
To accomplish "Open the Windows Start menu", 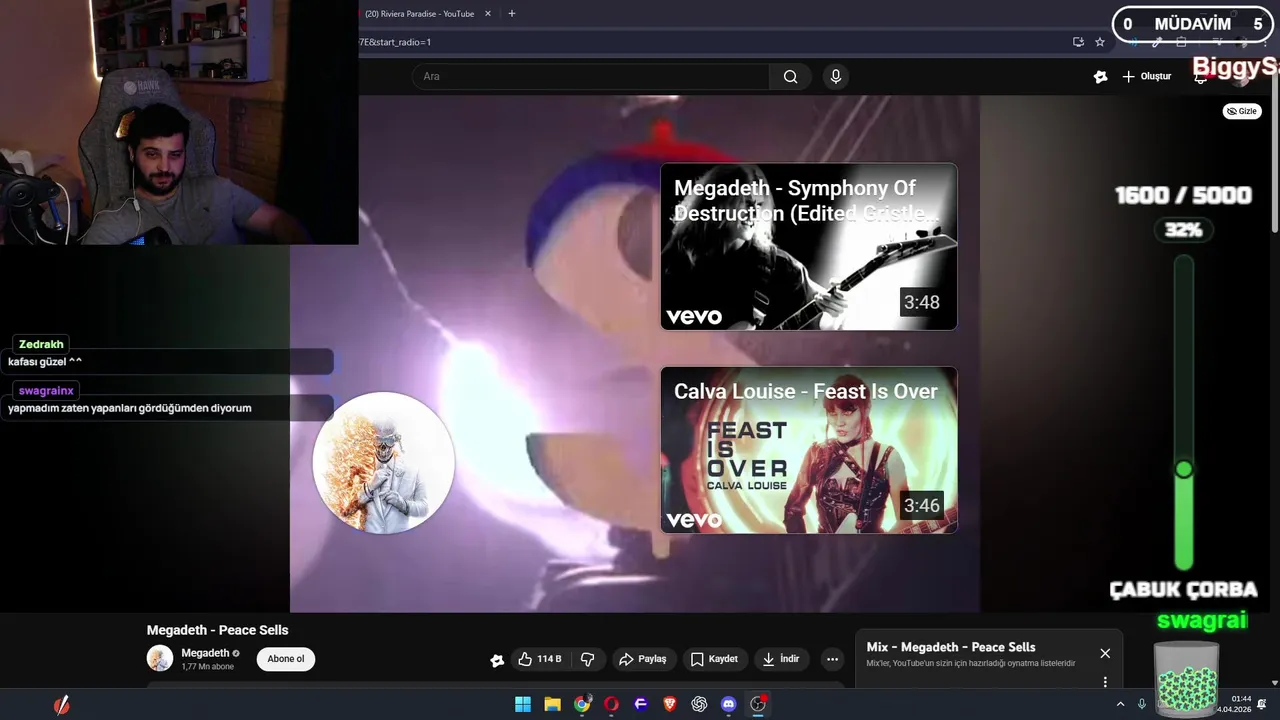I will click(x=523, y=704).
